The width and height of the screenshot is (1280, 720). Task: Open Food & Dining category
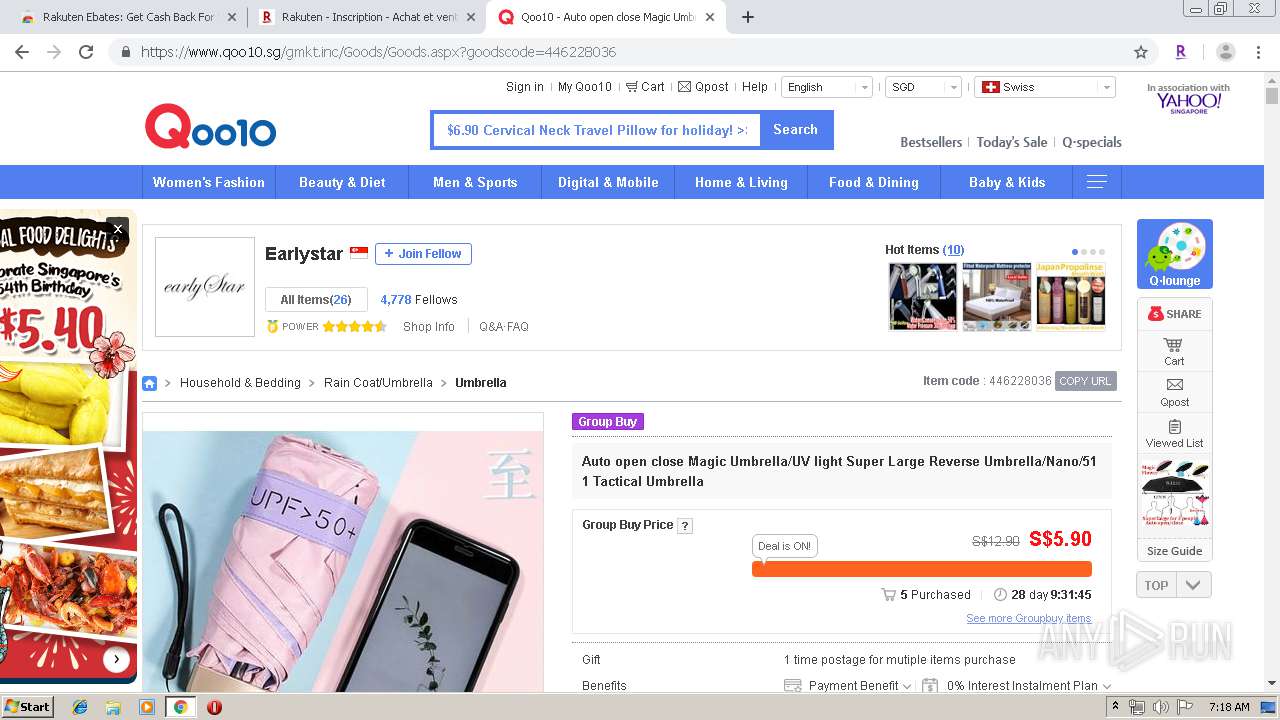(874, 182)
